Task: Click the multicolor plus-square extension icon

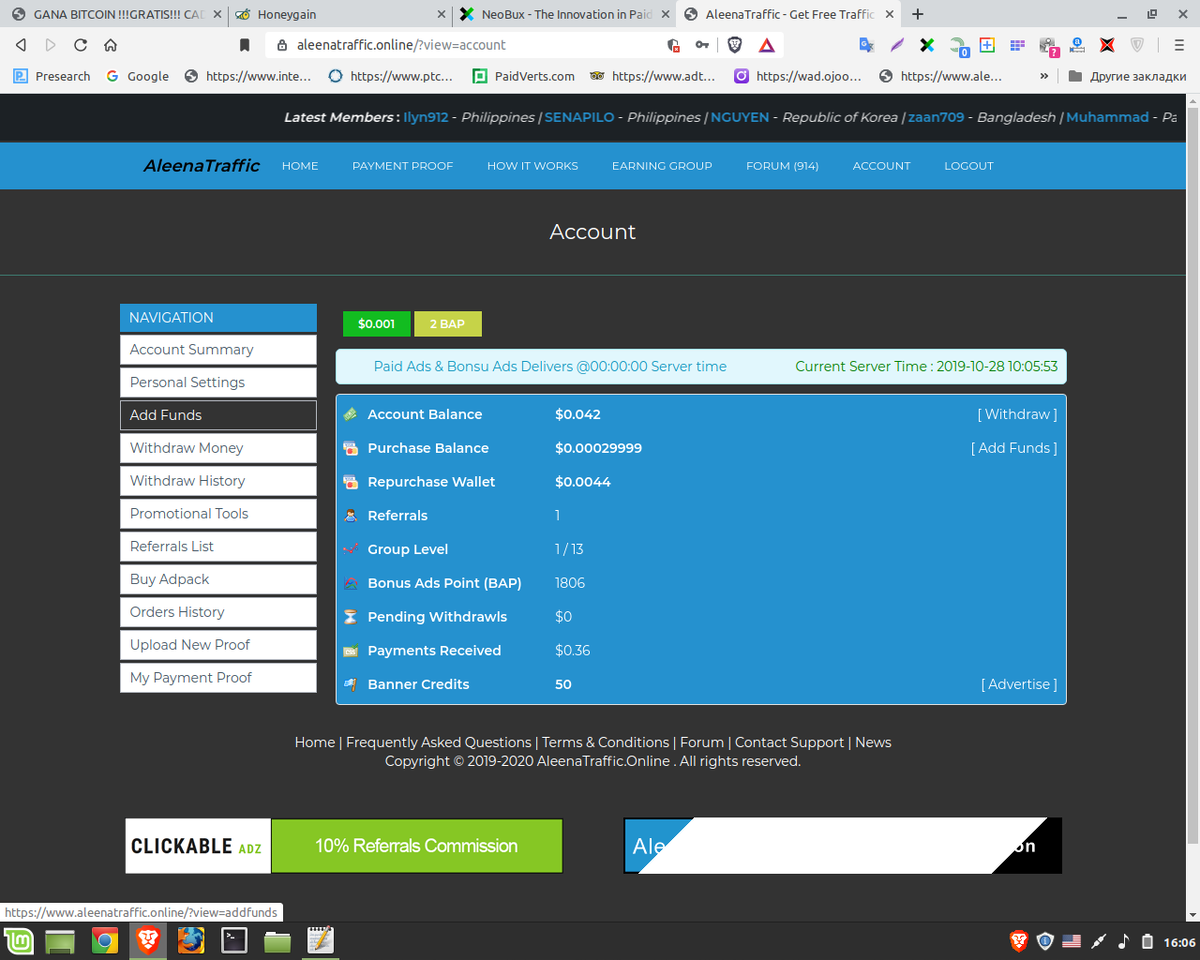Action: pyautogui.click(x=987, y=45)
